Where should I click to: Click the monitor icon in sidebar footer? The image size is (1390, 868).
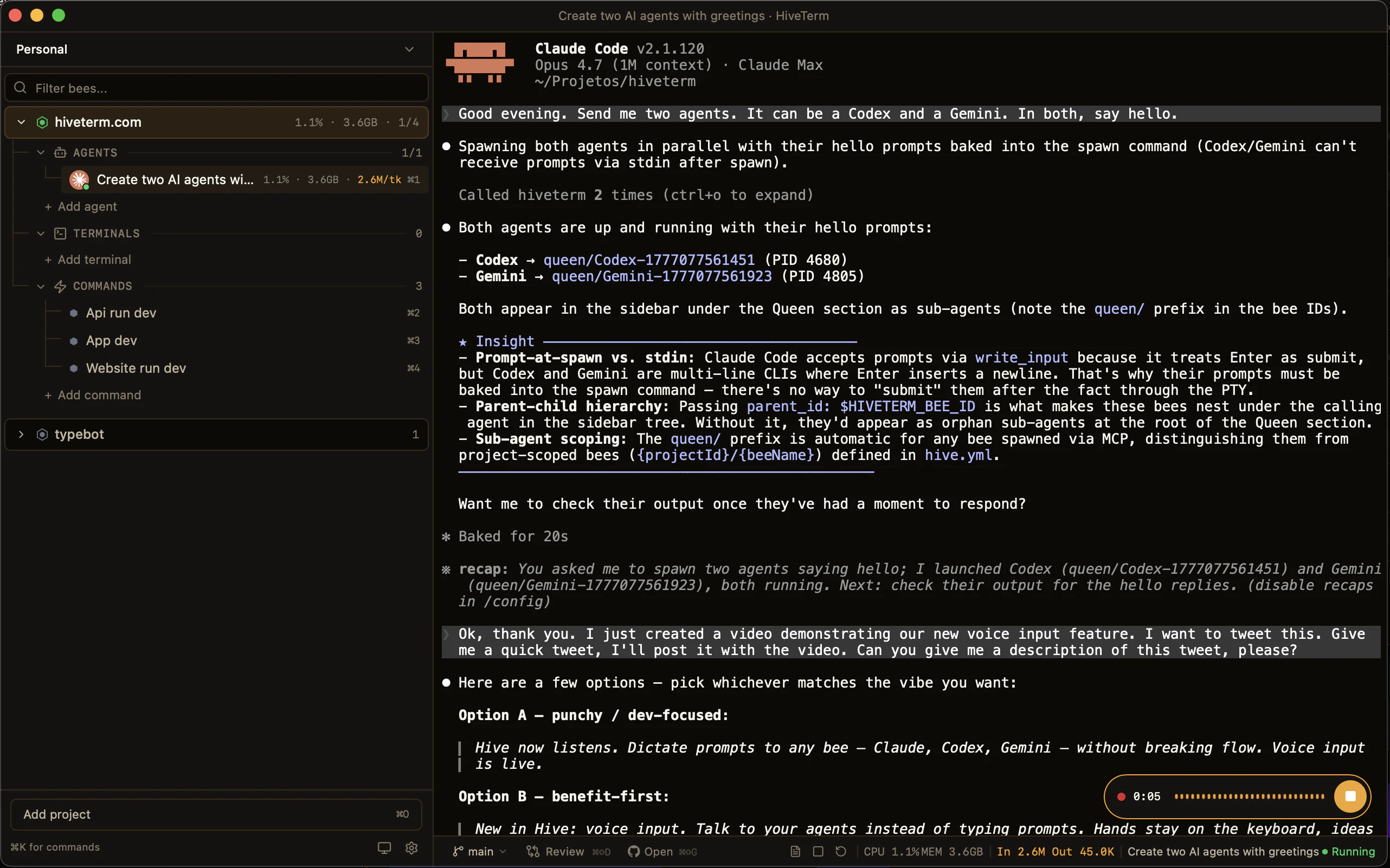pos(384,847)
